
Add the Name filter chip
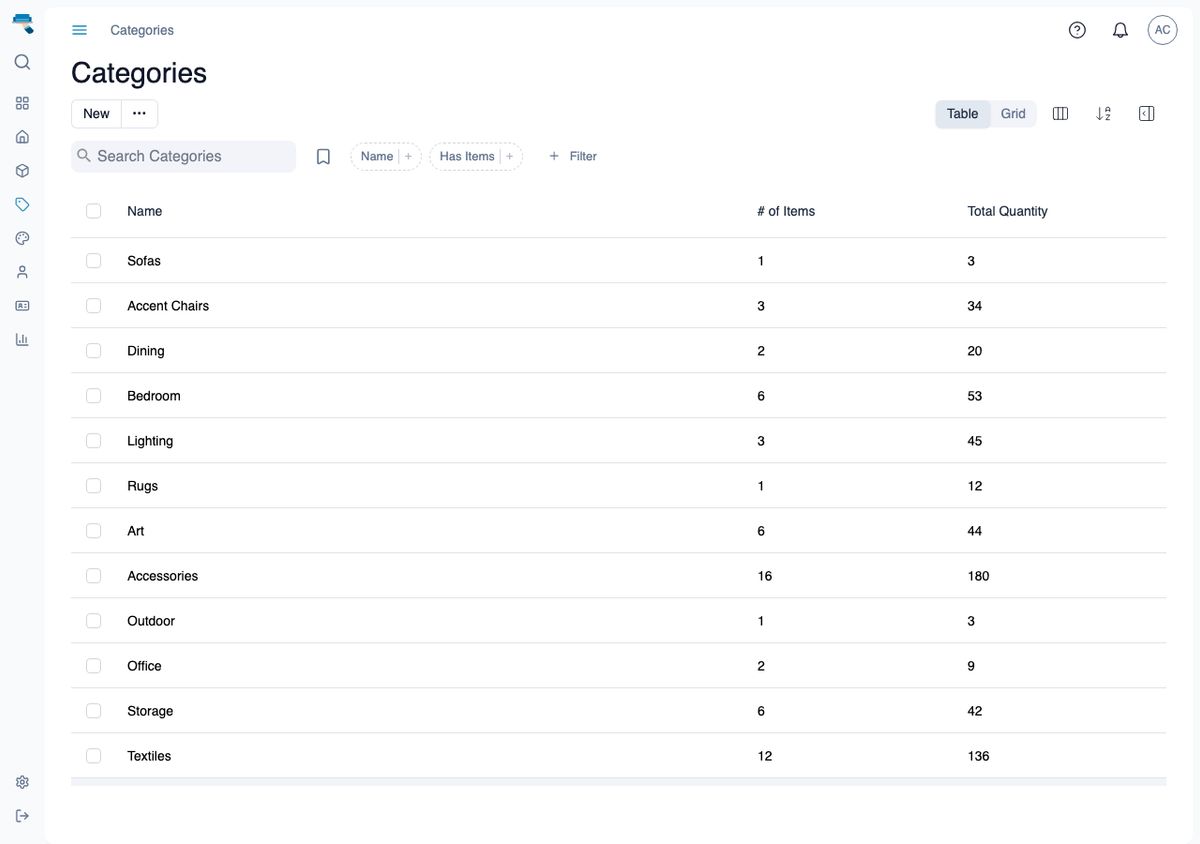click(386, 156)
